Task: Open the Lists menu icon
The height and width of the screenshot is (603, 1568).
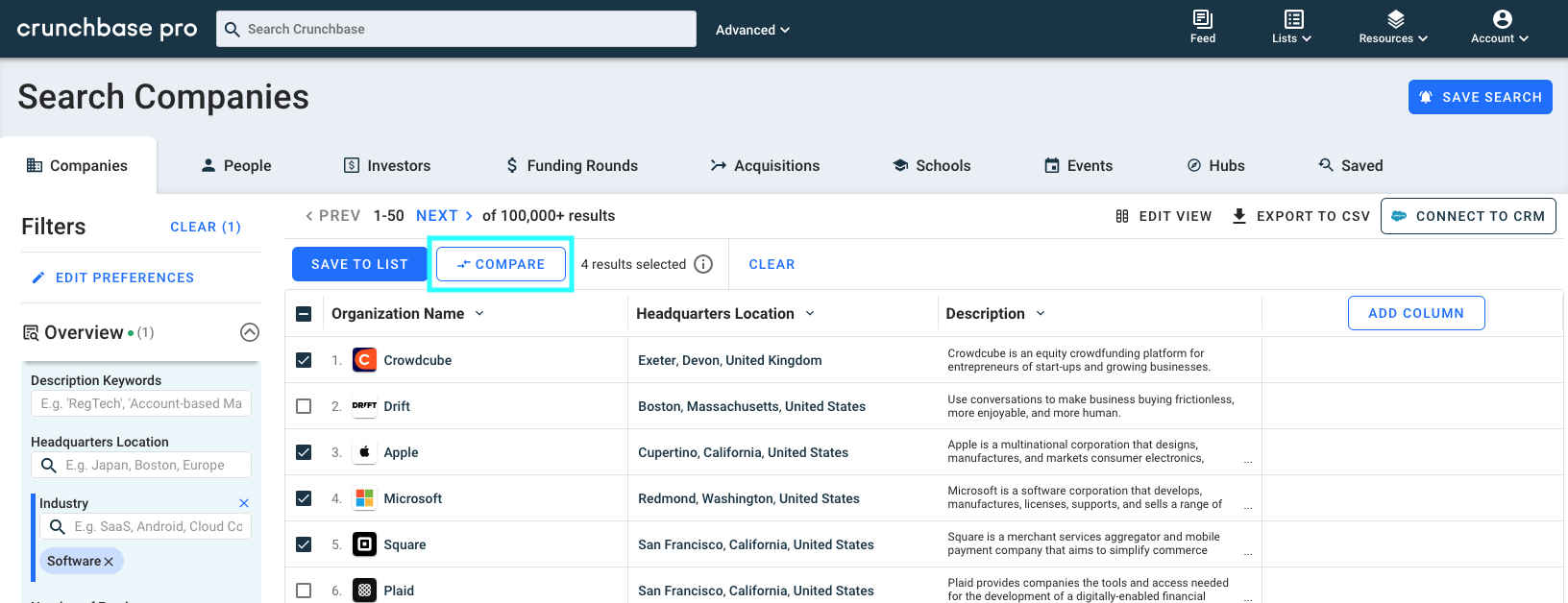Action: (1294, 19)
